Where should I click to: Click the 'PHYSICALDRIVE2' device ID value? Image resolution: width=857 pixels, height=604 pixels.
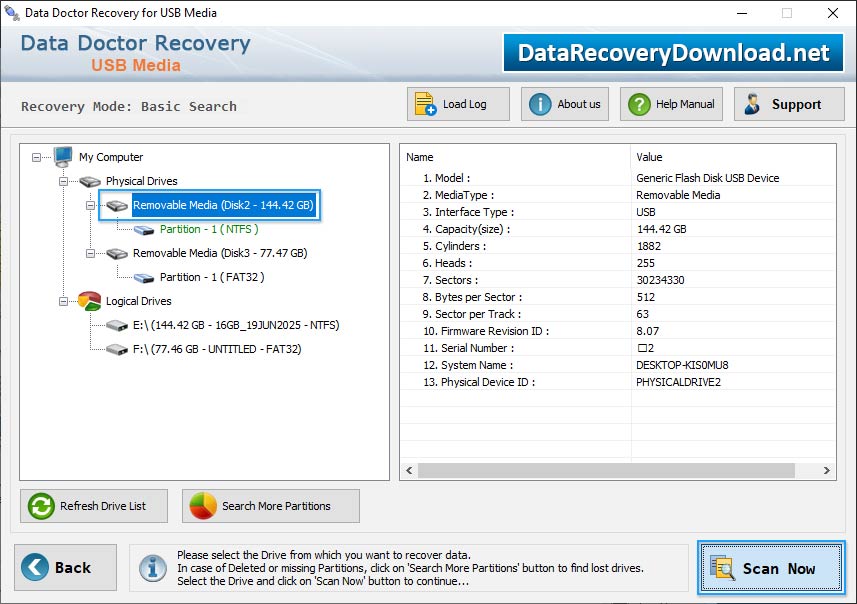point(678,382)
